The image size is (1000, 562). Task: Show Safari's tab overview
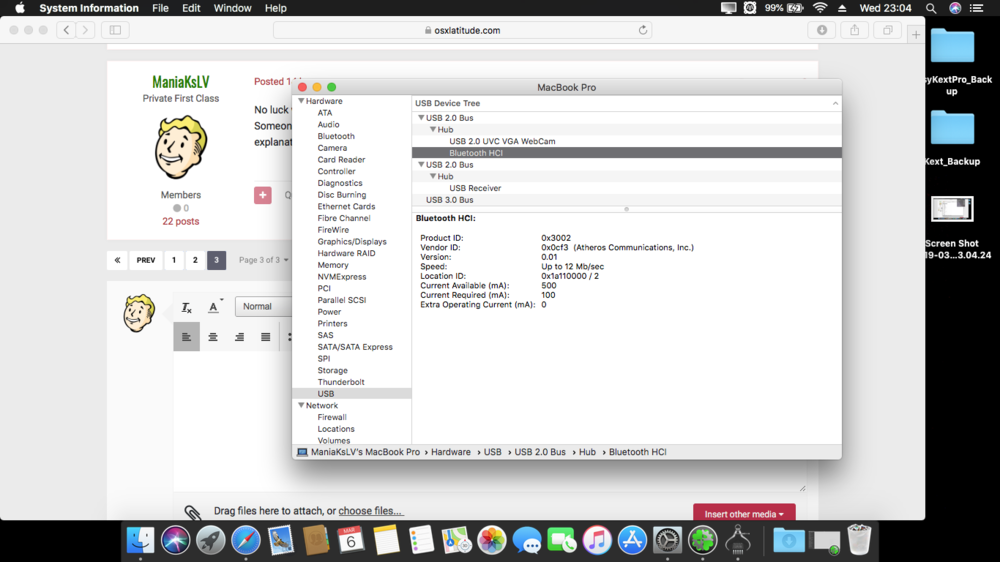click(888, 30)
